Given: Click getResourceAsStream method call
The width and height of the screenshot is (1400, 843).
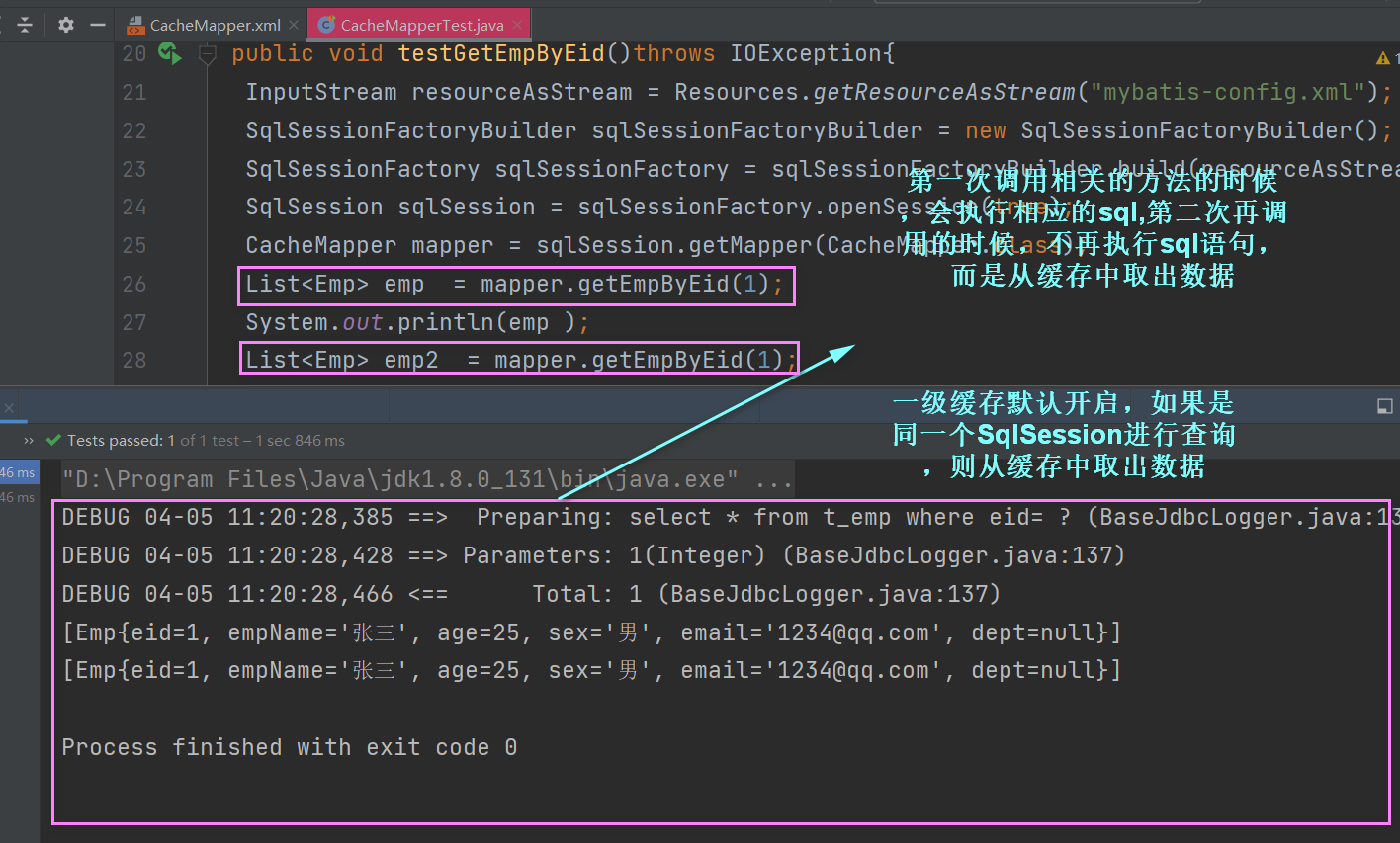Looking at the screenshot, I should 943,92.
